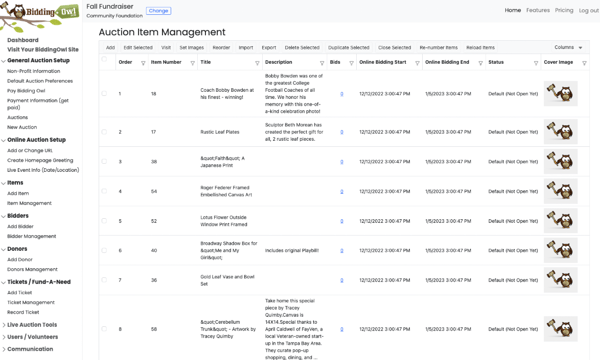The height and width of the screenshot is (360, 600).
Task: Open the Item Number column filter icon
Action: click(x=192, y=63)
